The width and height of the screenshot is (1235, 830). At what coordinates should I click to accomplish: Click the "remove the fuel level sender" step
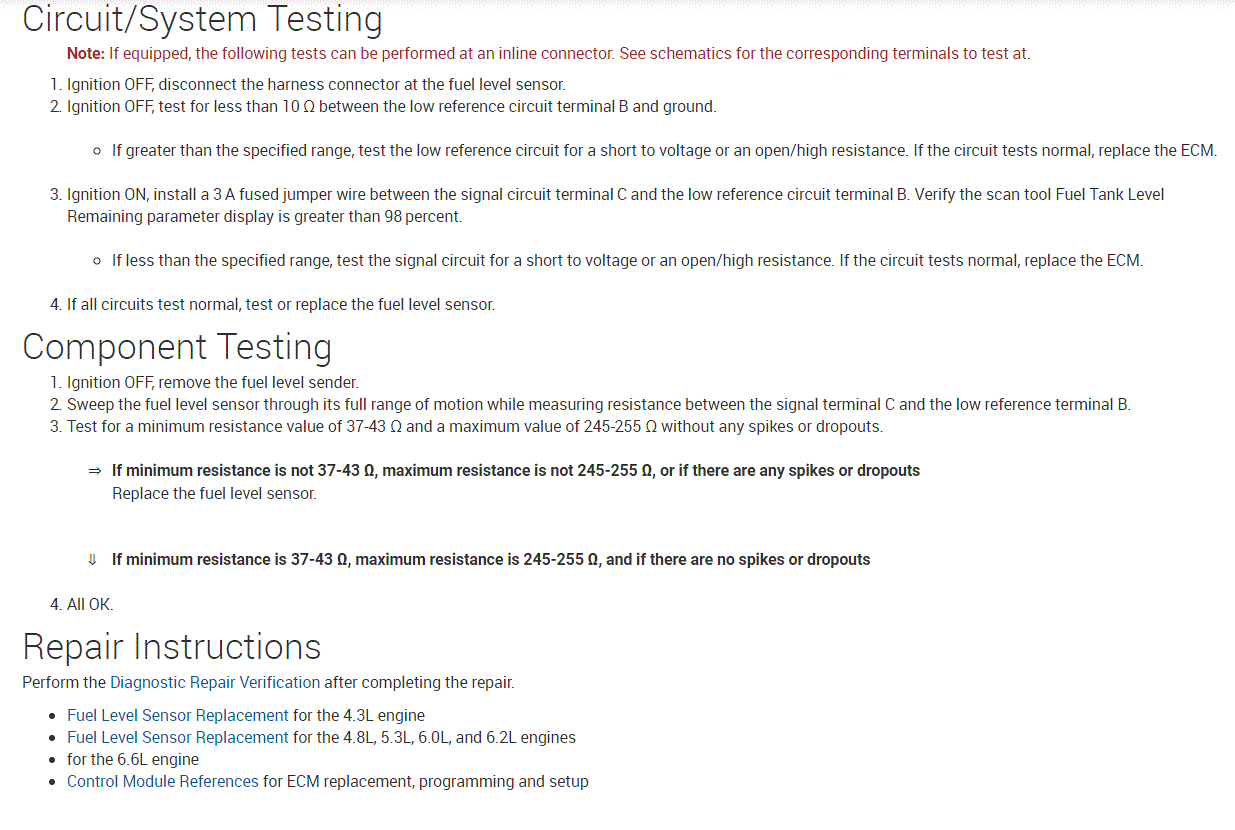pyautogui.click(x=212, y=383)
